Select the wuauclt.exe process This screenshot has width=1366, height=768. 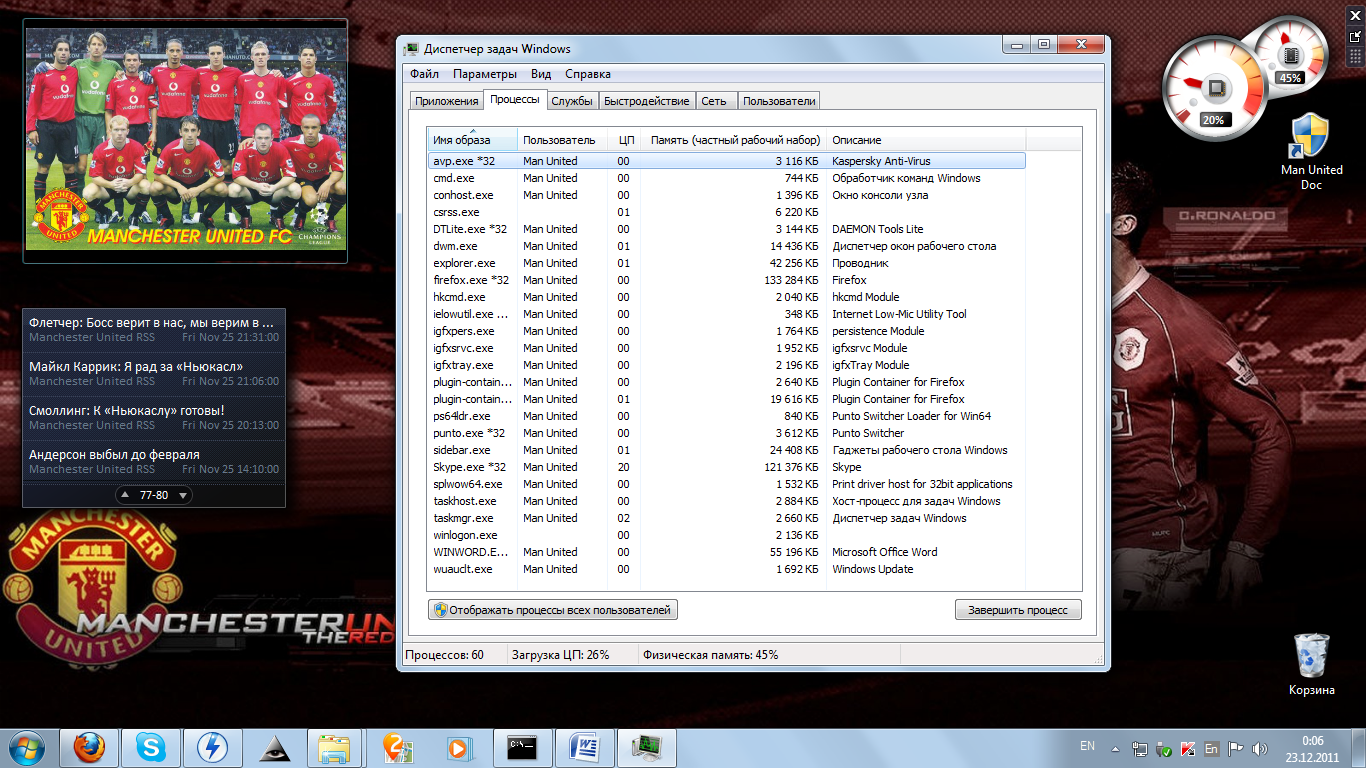tap(727, 569)
